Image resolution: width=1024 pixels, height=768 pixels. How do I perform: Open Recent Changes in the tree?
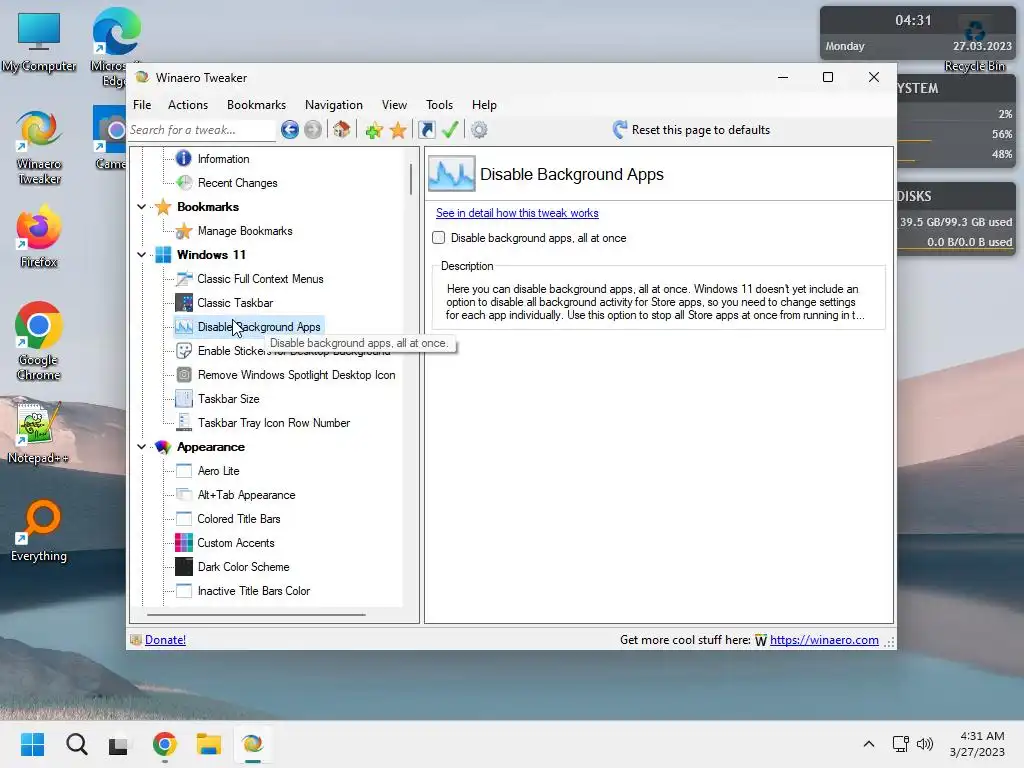point(237,183)
